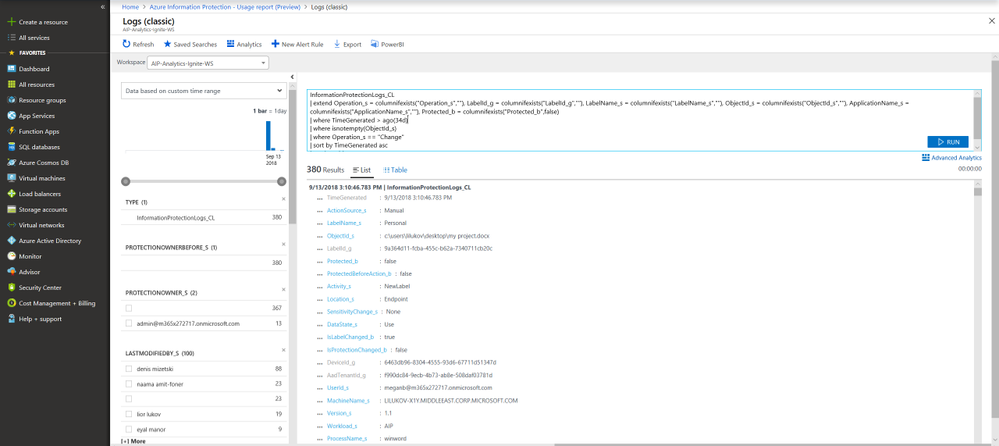Open the custom time range dropdown

coord(204,91)
